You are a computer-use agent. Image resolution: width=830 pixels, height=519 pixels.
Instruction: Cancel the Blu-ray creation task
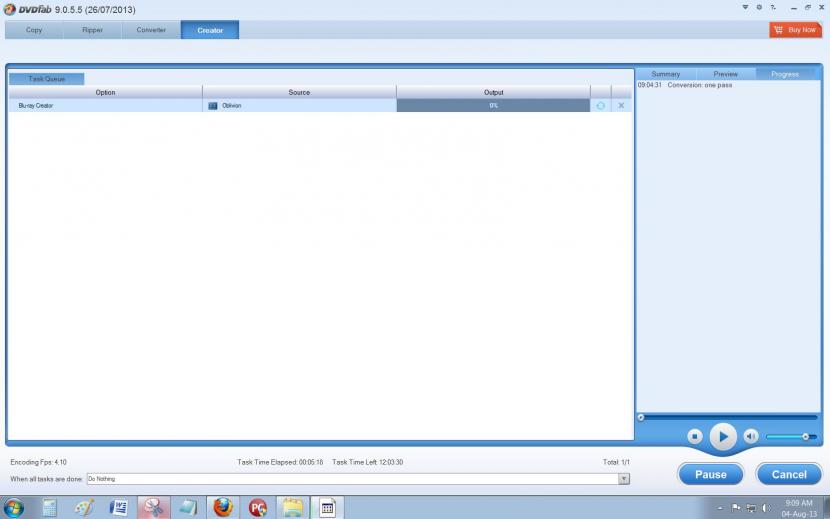[788, 474]
